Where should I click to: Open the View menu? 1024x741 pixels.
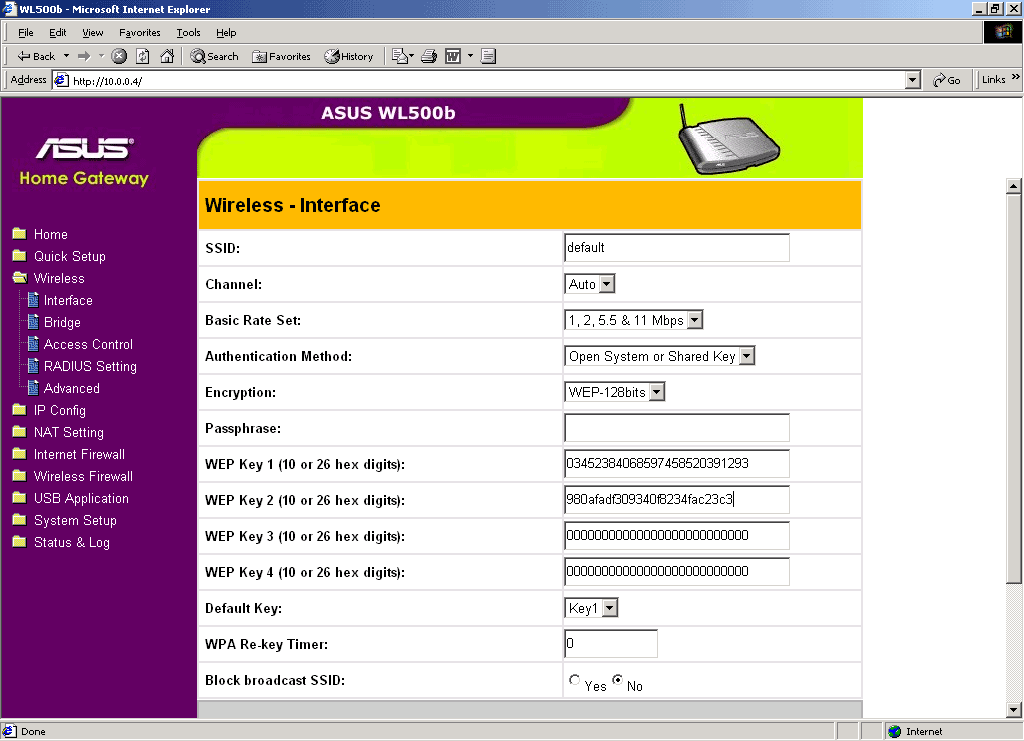coord(93,33)
